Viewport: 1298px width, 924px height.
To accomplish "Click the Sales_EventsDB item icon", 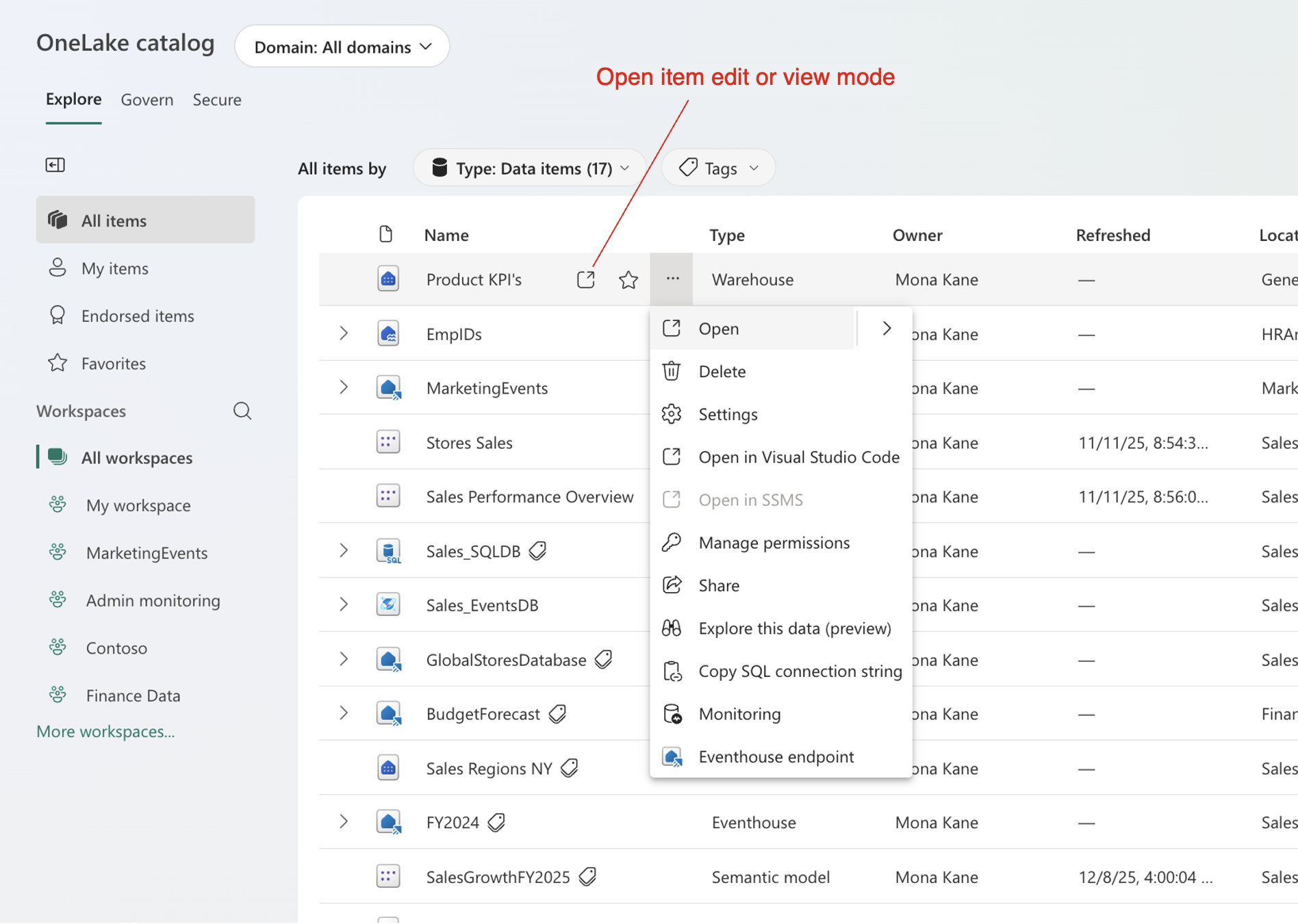I will click(x=388, y=605).
